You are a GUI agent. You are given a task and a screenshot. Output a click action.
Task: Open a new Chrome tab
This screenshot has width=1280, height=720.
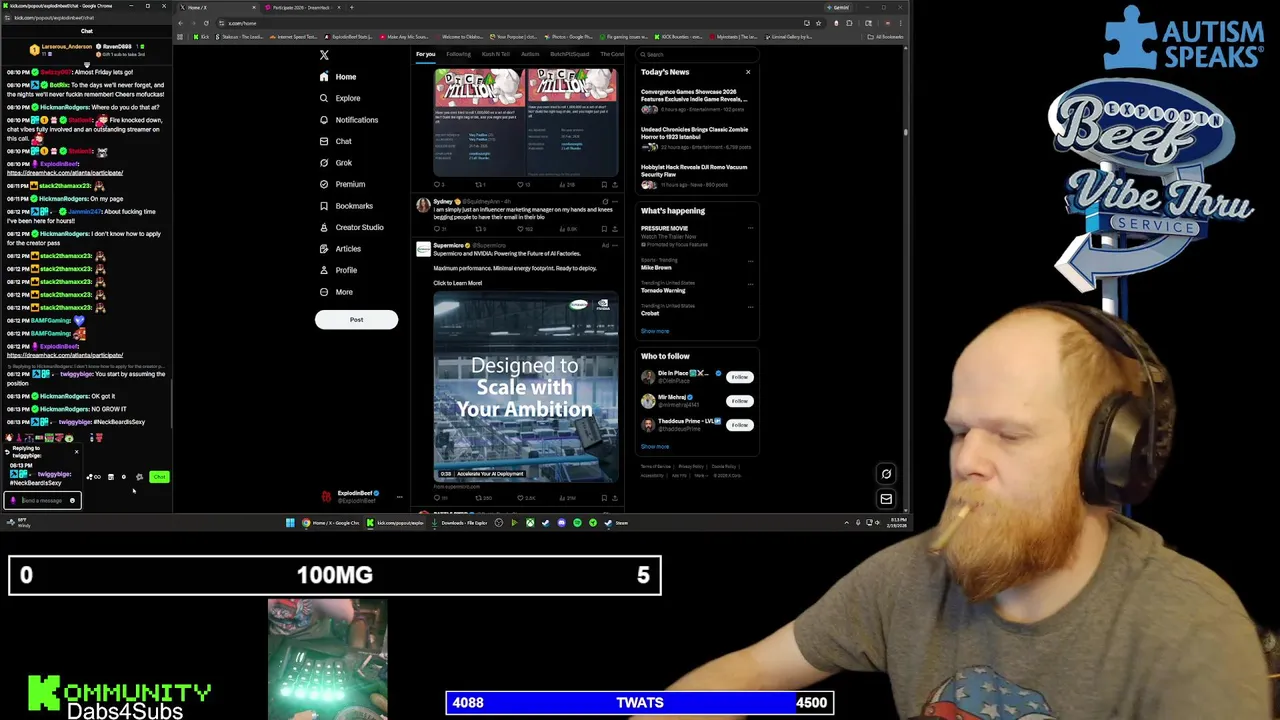pyautogui.click(x=351, y=7)
